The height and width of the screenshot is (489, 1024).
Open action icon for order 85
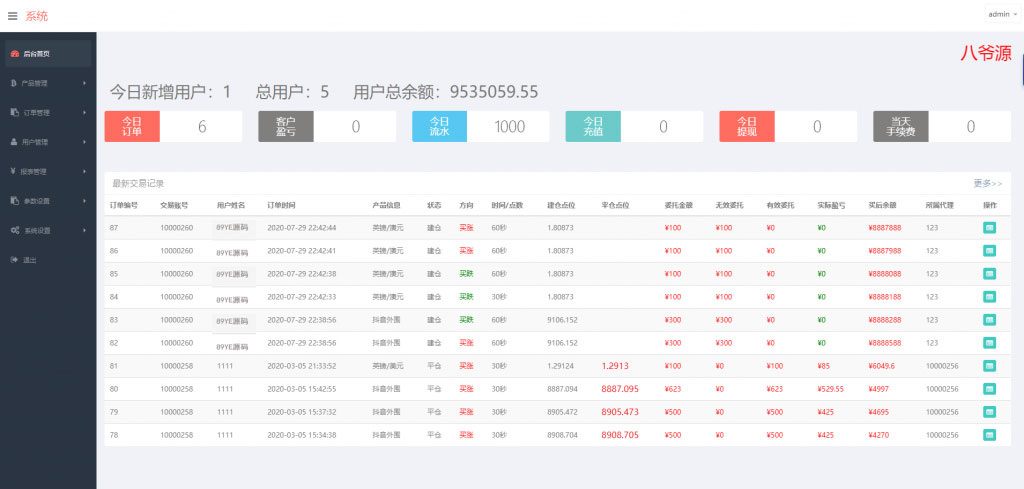click(989, 274)
